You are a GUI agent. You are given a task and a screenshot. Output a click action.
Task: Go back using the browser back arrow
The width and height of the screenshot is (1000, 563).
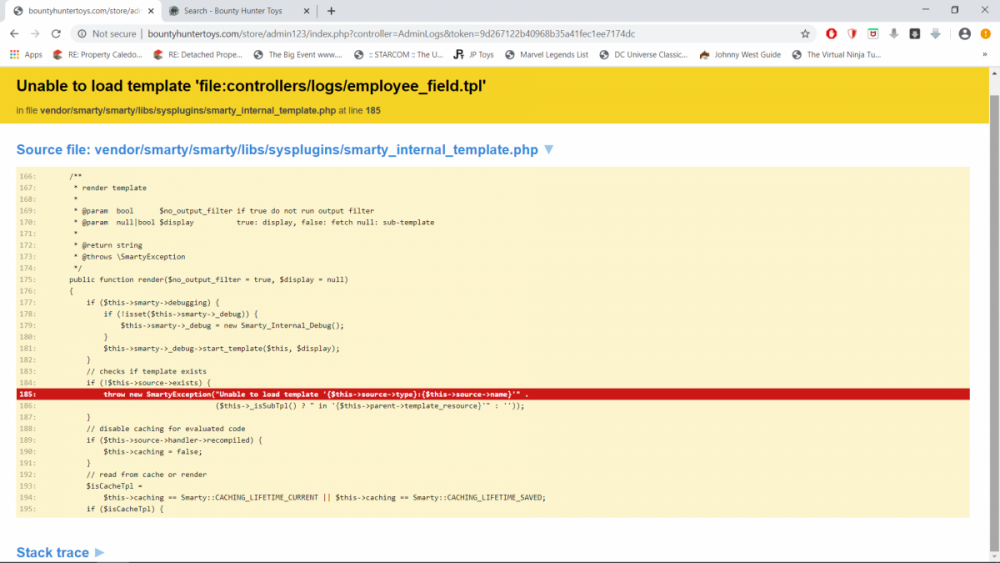pyautogui.click(x=14, y=33)
